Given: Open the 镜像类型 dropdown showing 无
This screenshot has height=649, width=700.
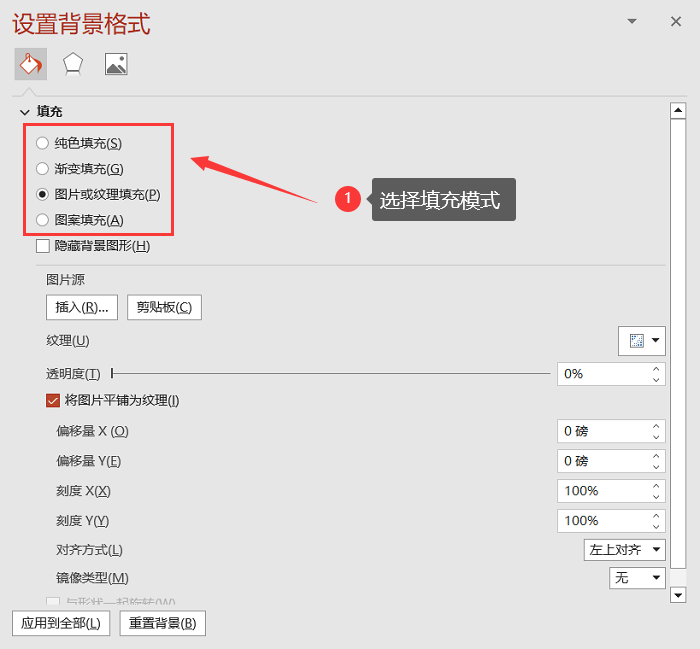Looking at the screenshot, I should point(637,578).
